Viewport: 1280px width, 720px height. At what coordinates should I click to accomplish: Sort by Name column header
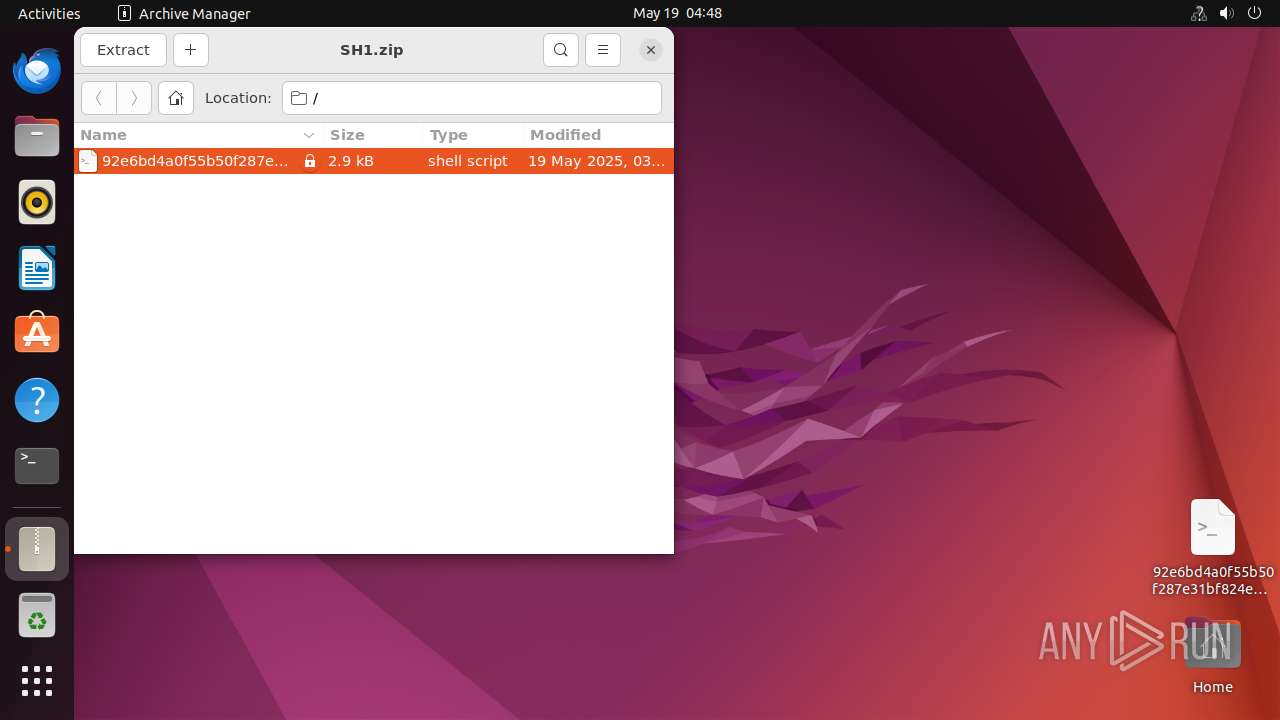(x=197, y=135)
